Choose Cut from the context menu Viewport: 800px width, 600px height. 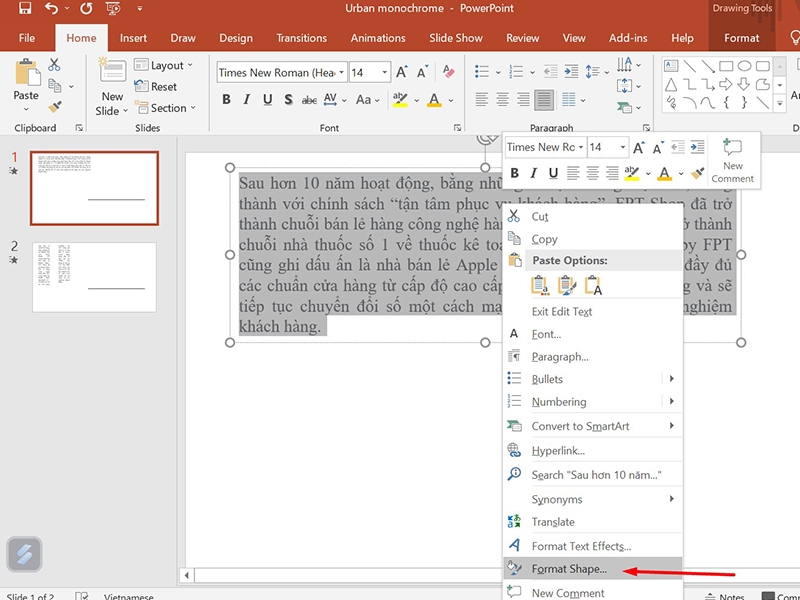592,217
